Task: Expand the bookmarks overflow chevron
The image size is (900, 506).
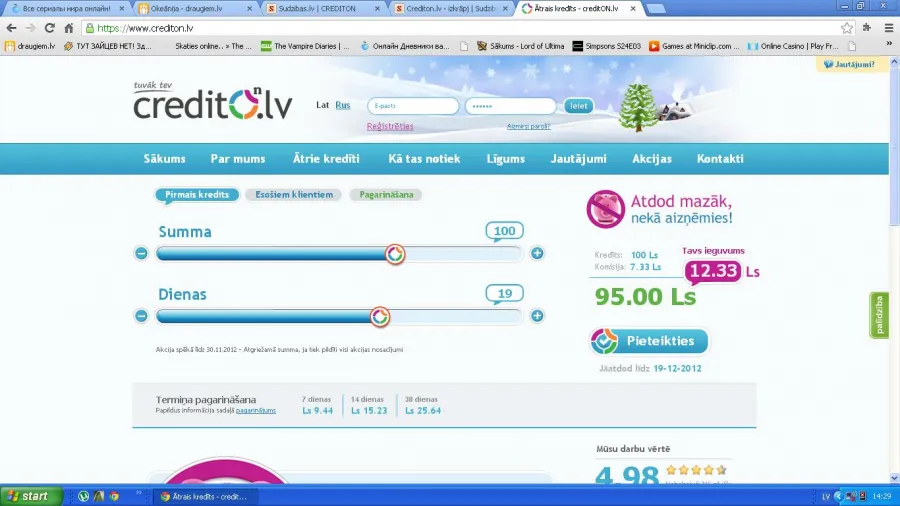Action: click(889, 44)
